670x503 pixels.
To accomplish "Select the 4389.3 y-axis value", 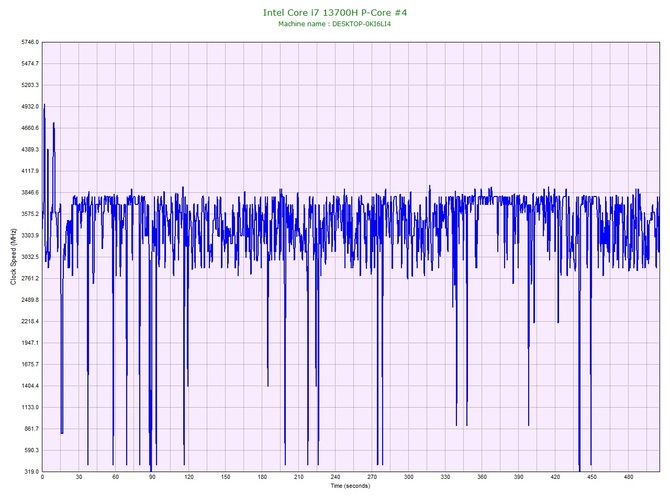I will (x=30, y=150).
